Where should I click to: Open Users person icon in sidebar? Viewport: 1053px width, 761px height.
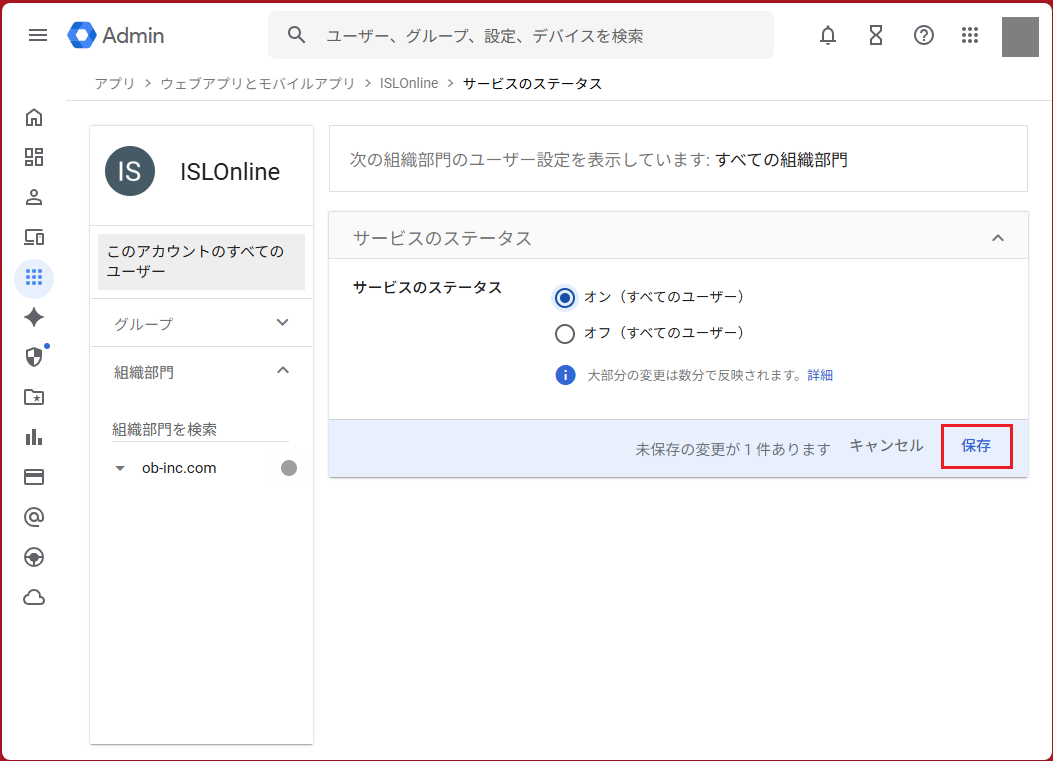pyautogui.click(x=34, y=197)
